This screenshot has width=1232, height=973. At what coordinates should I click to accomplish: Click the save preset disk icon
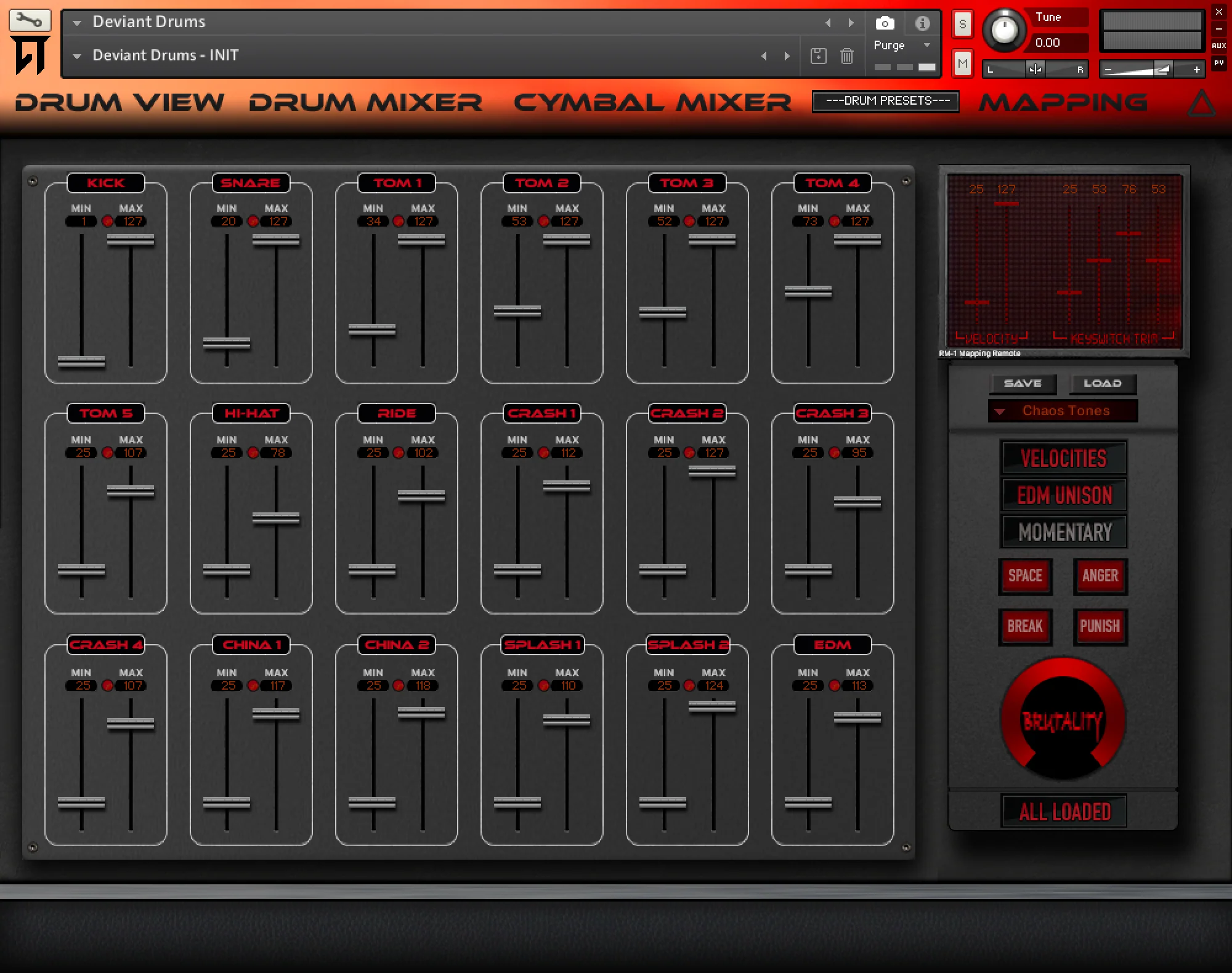(x=818, y=56)
